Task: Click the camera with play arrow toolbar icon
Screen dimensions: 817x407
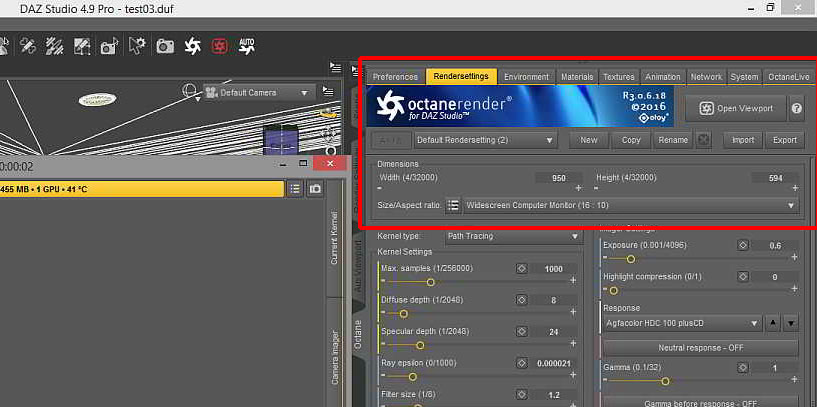Action: [x=109, y=46]
